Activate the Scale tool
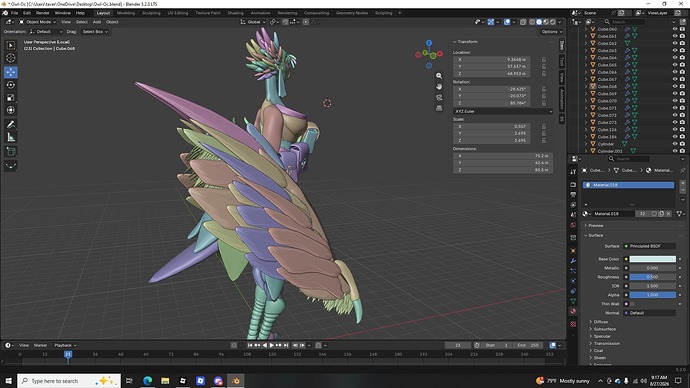The image size is (690, 388). click(x=11, y=98)
